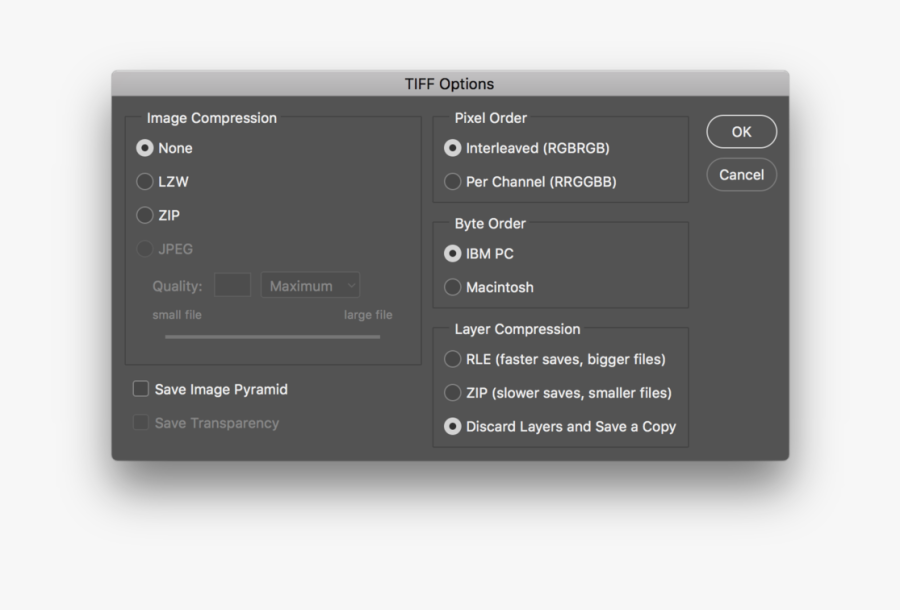The image size is (900, 610).
Task: Select None image compression option
Action: point(145,148)
